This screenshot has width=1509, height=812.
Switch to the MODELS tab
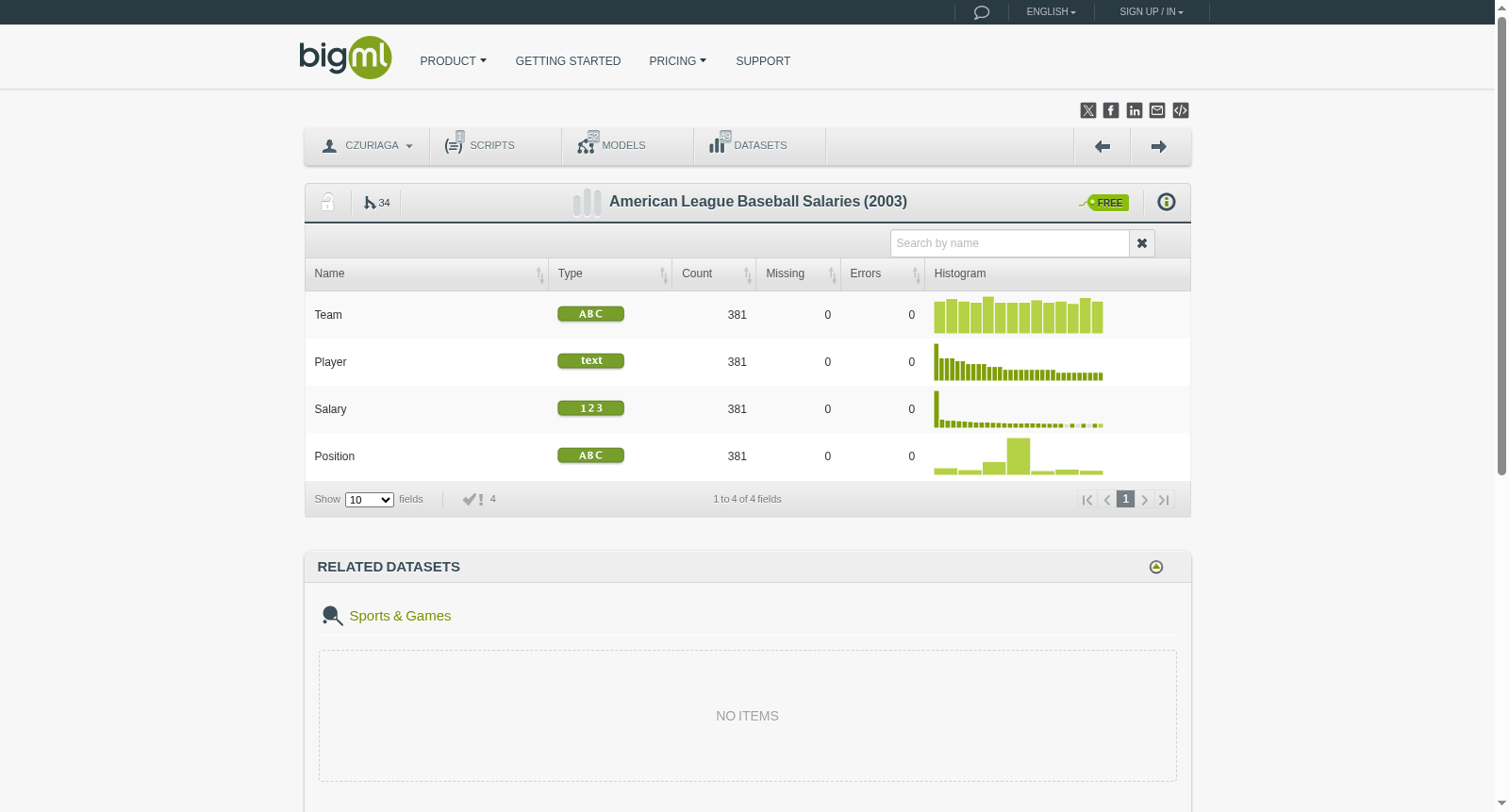click(627, 146)
